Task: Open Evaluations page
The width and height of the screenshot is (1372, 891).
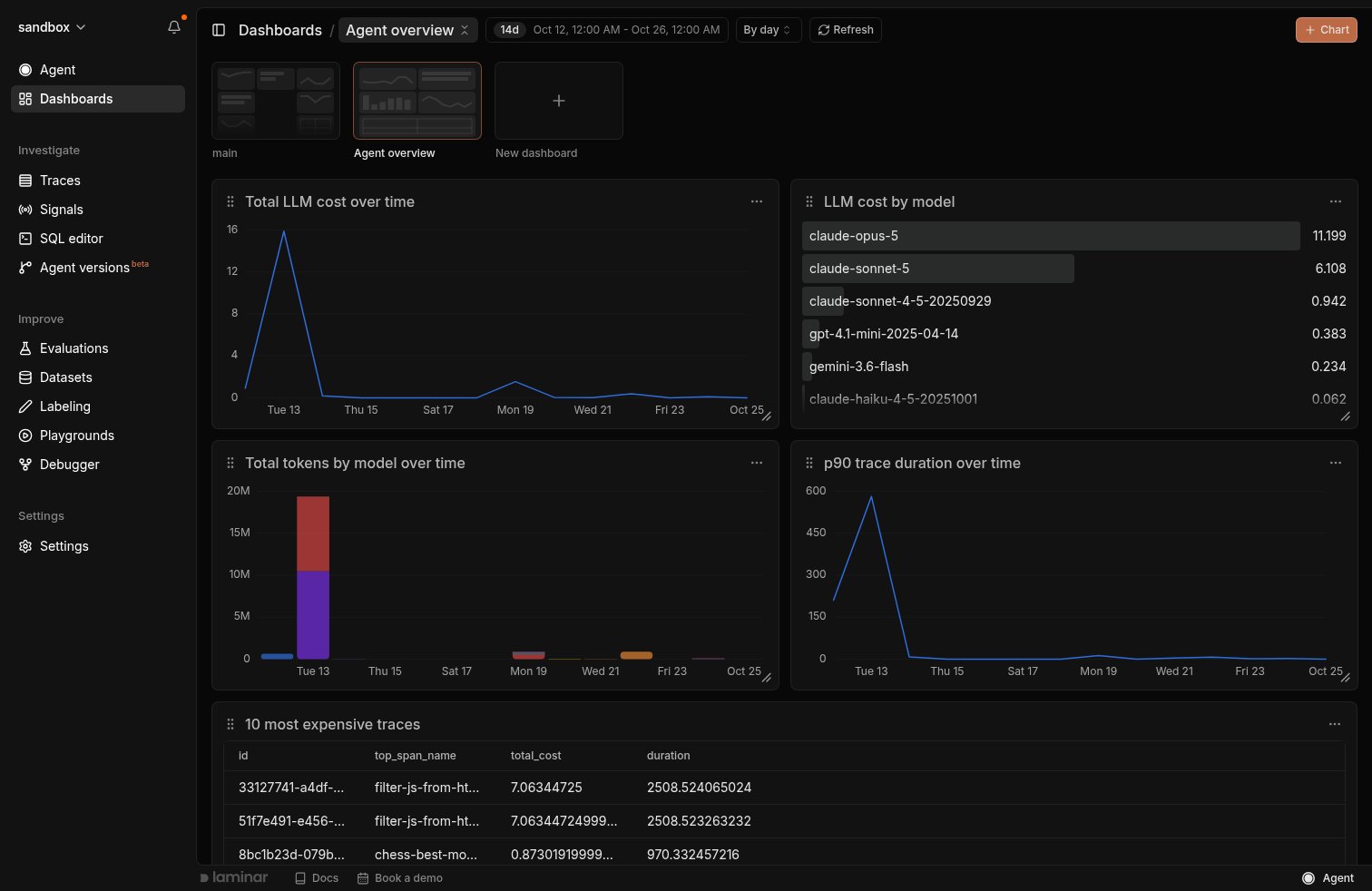Action: click(x=98, y=348)
